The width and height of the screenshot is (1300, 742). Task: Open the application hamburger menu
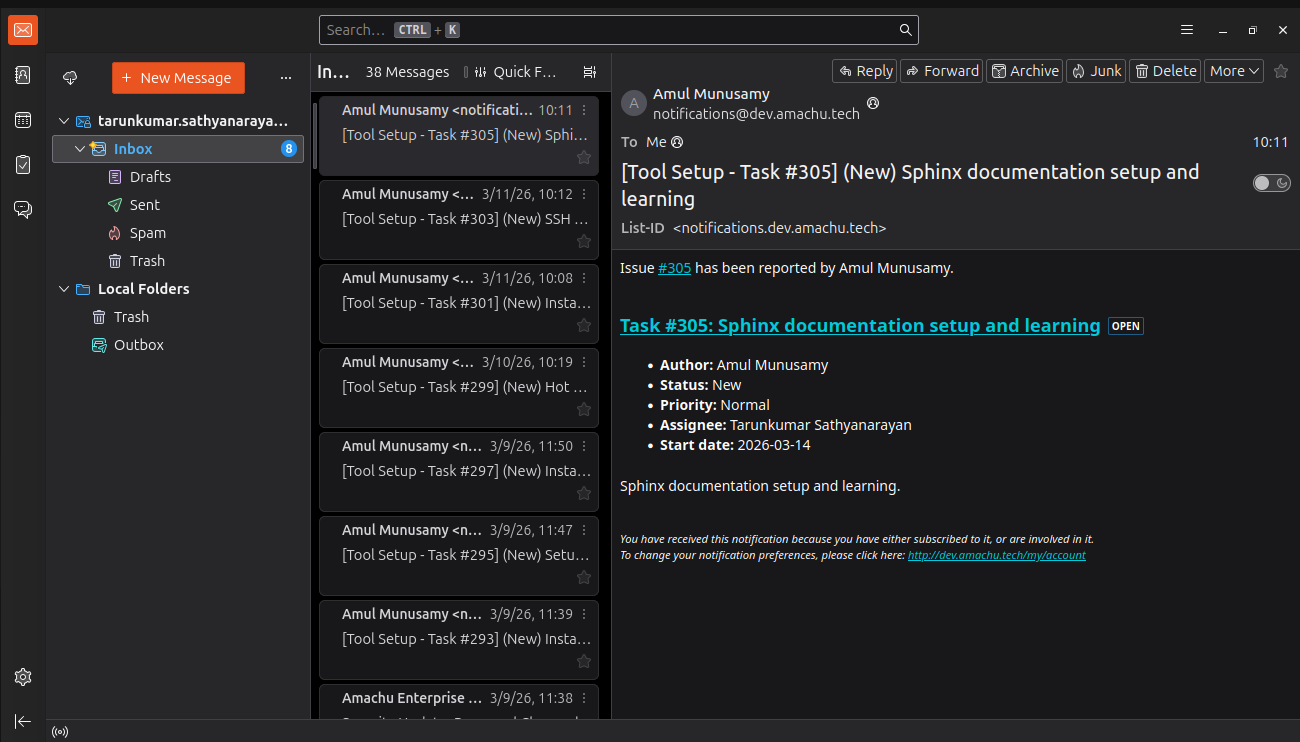[x=1186, y=30]
